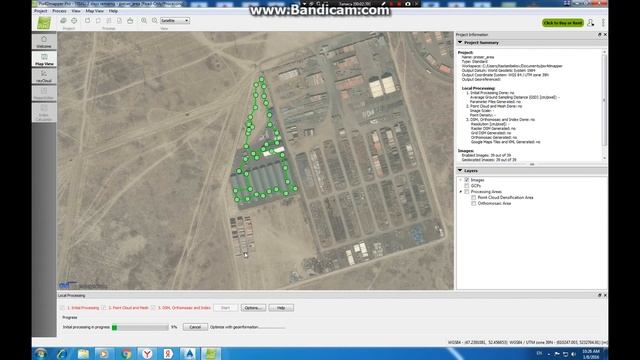Click the Quality Report toolbar icon

coord(98,20)
